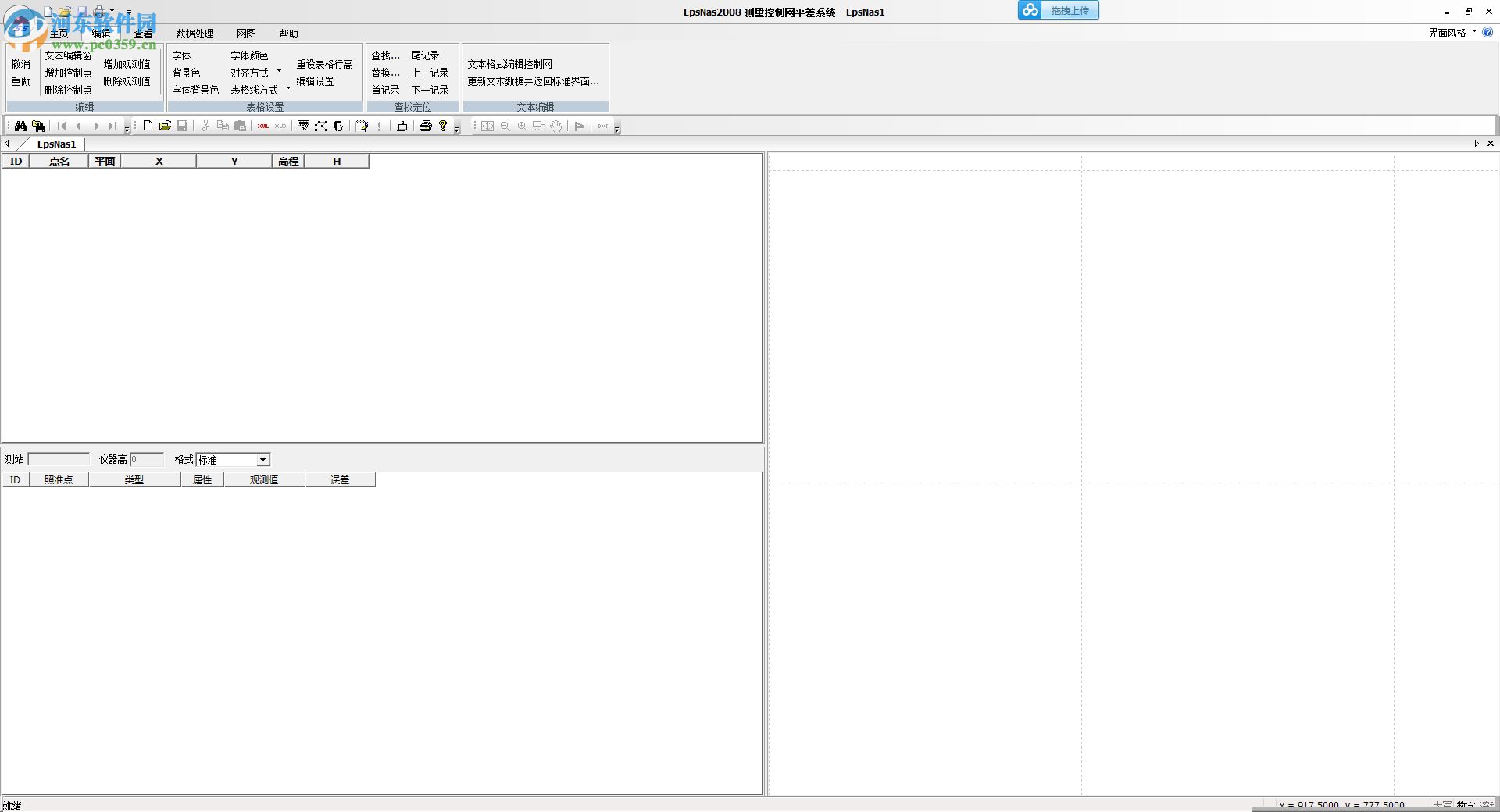Print using the main toolbar printer icon
1500x812 pixels.
[x=426, y=126]
